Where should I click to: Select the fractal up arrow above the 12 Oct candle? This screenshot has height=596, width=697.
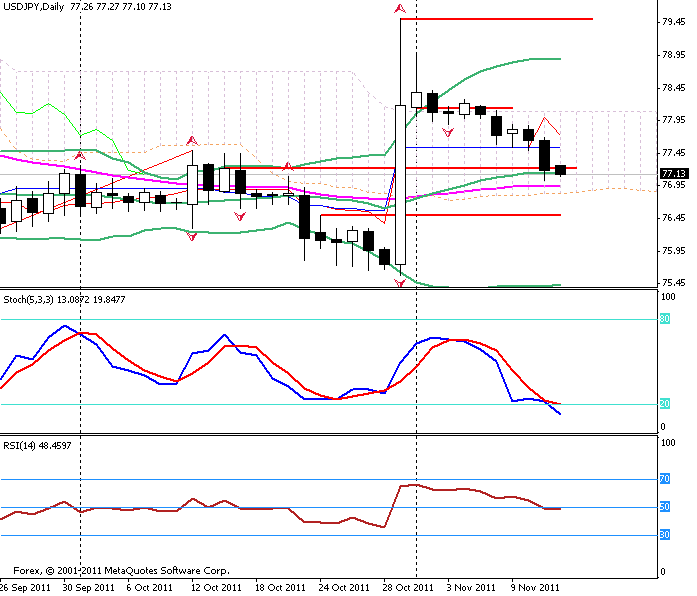(192, 141)
